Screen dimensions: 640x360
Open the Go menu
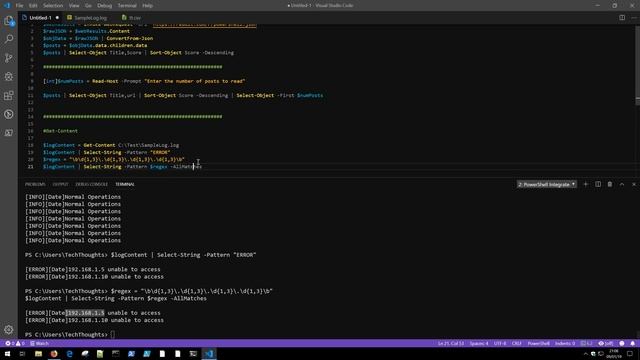click(x=88, y=6)
